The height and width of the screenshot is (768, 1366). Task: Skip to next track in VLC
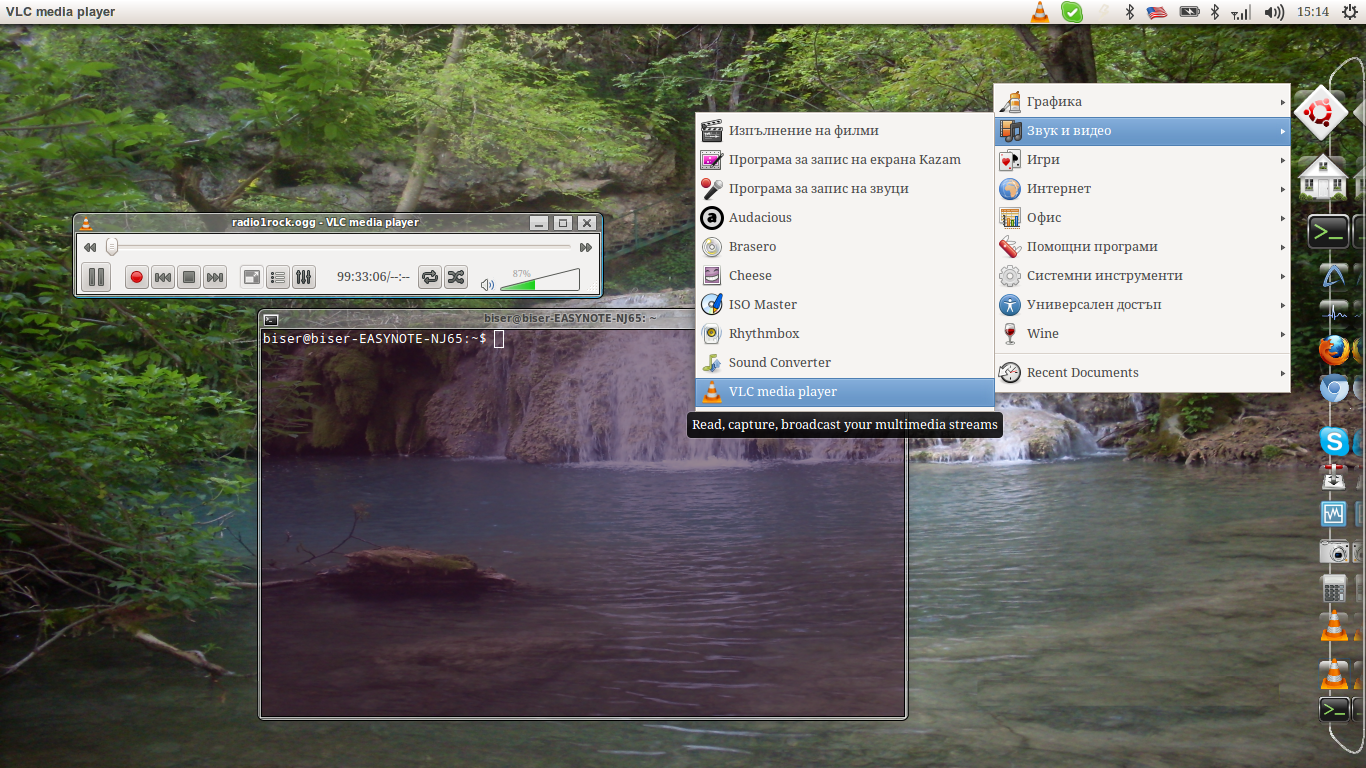coord(214,277)
